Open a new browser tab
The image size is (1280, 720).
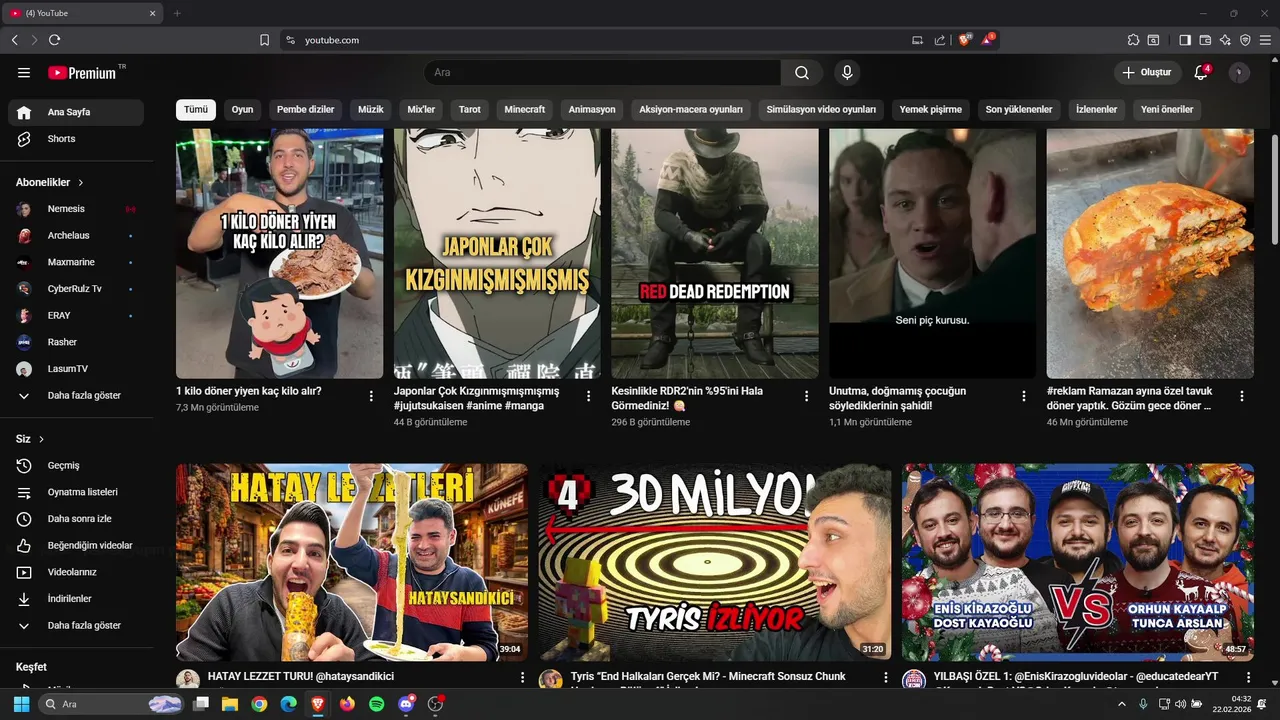177,13
